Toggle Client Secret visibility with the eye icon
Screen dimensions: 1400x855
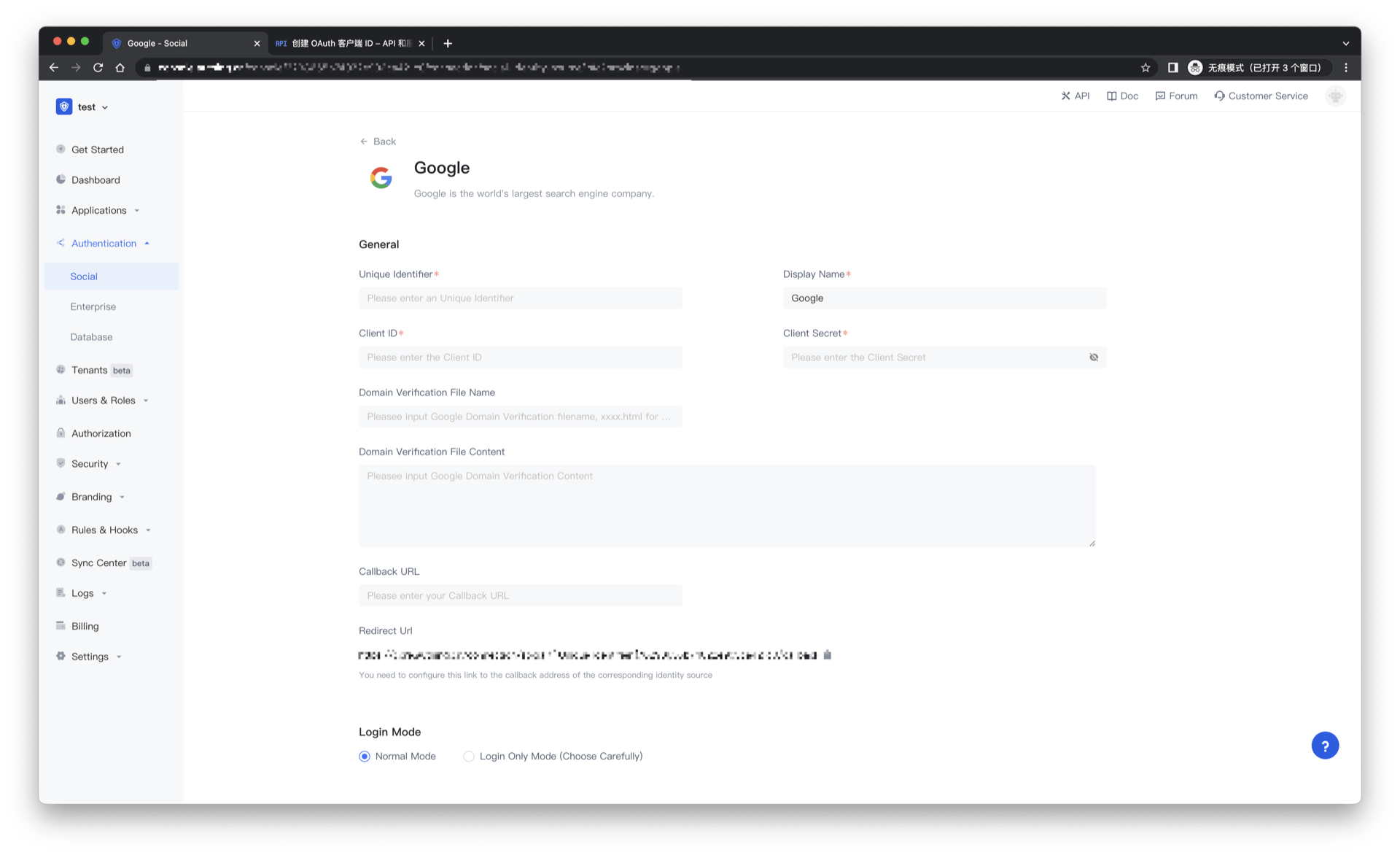pyautogui.click(x=1093, y=357)
